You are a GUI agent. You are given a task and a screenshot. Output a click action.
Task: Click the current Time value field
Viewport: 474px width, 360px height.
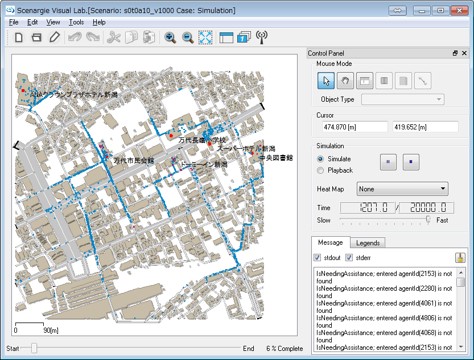368,208
